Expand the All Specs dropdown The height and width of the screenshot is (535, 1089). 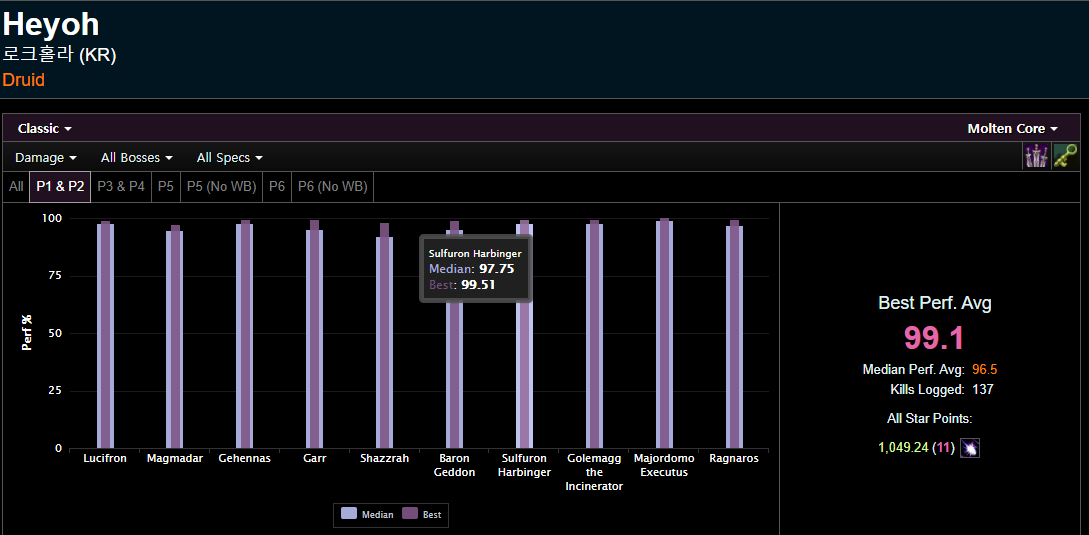click(x=229, y=158)
